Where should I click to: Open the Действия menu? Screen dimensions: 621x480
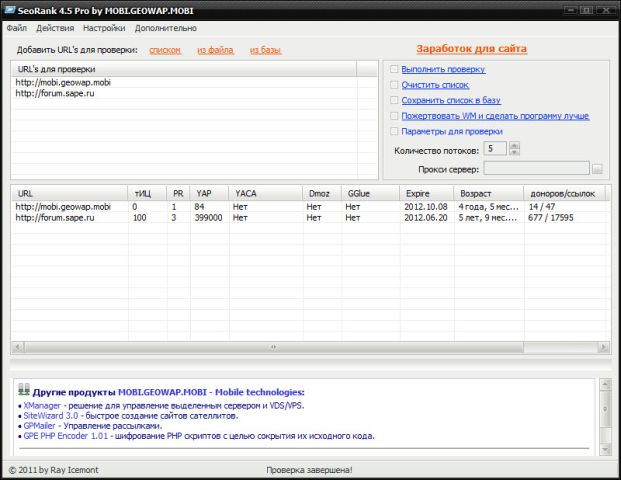(x=55, y=28)
